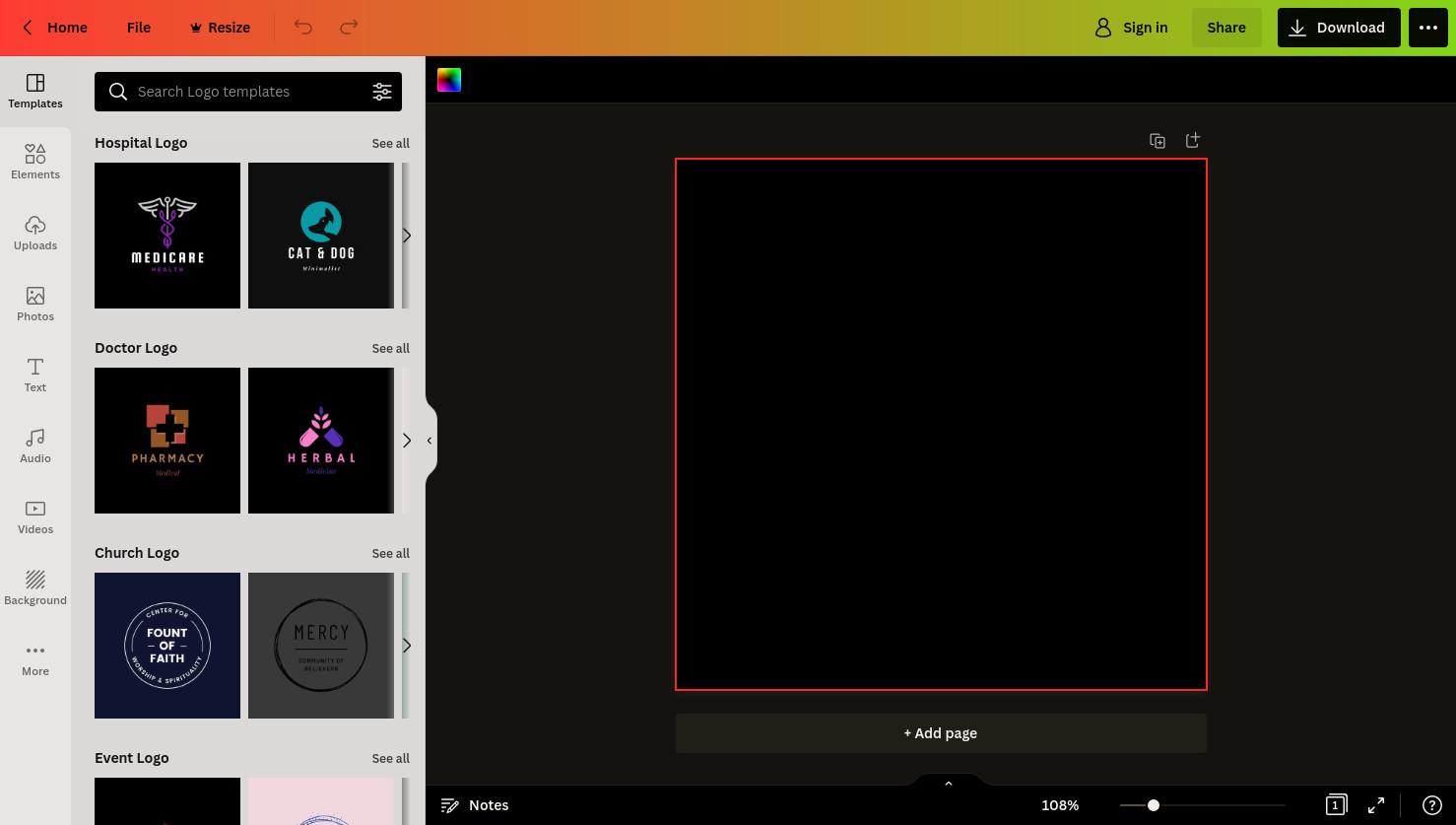Image resolution: width=1456 pixels, height=825 pixels.
Task: Open the File menu
Action: tap(139, 28)
